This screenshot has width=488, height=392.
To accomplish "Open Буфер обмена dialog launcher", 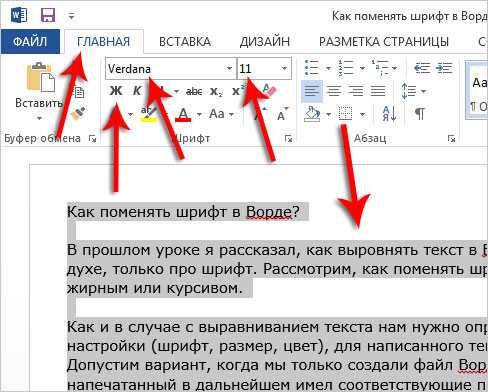I will coord(92,138).
